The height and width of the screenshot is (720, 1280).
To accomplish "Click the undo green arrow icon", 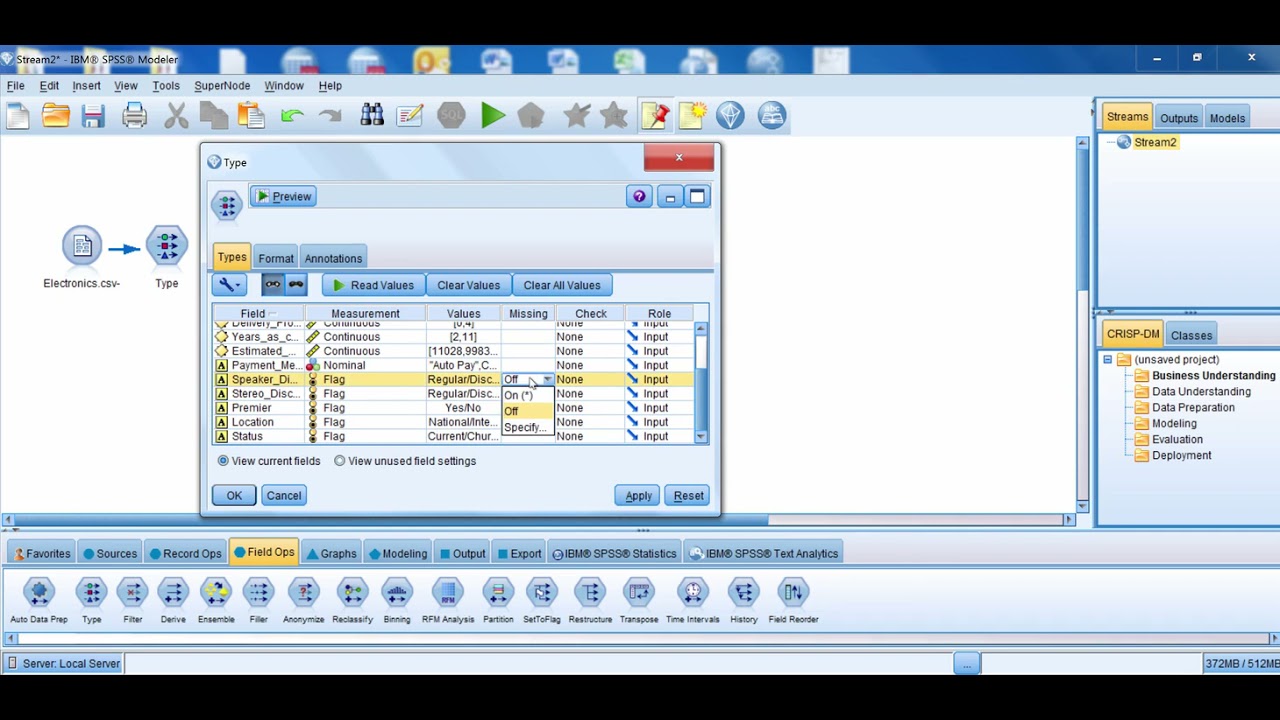I will pyautogui.click(x=292, y=116).
